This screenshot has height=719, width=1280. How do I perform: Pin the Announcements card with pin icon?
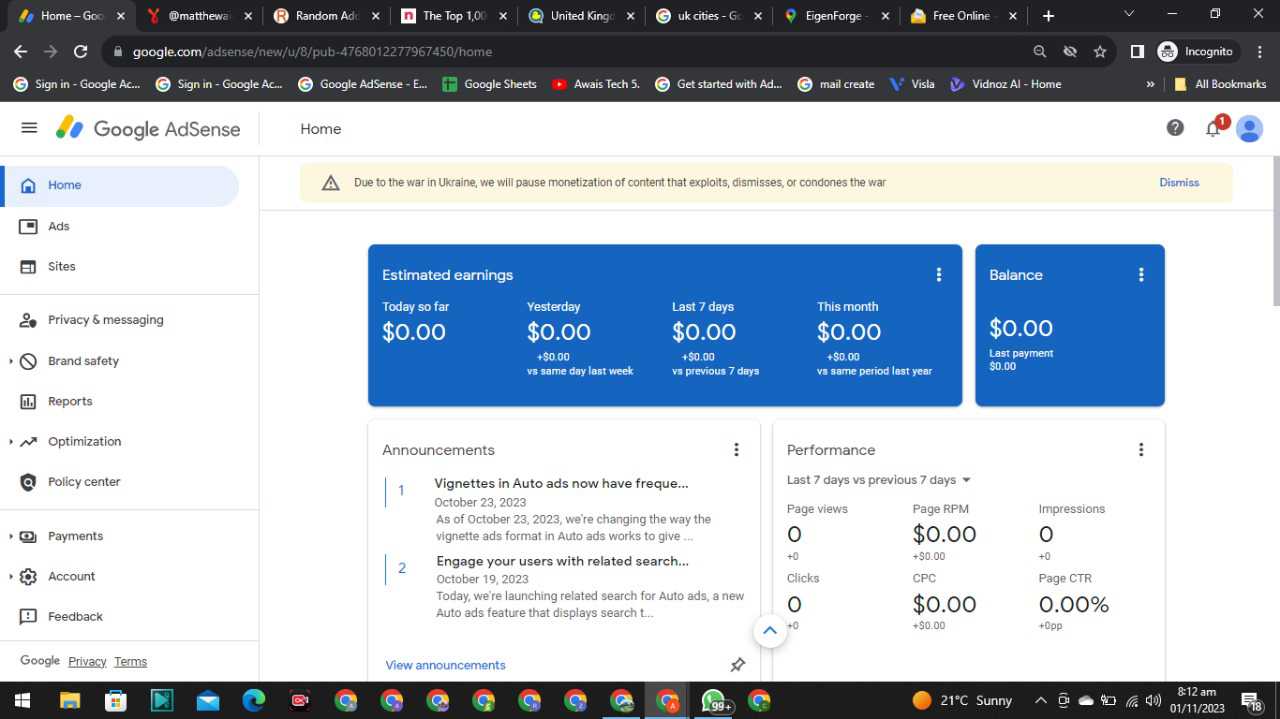pyautogui.click(x=738, y=665)
